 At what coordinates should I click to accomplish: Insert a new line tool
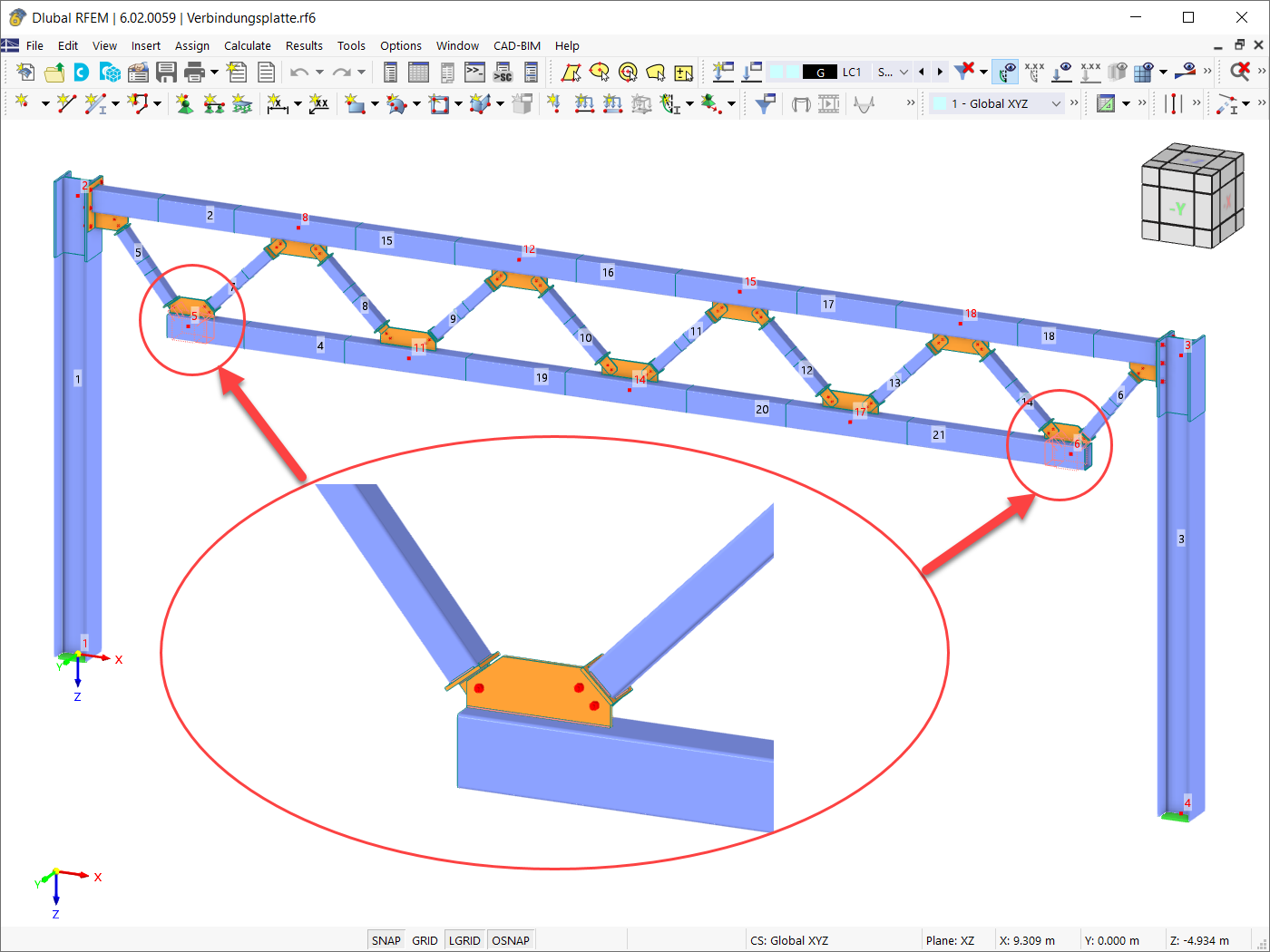click(x=65, y=103)
